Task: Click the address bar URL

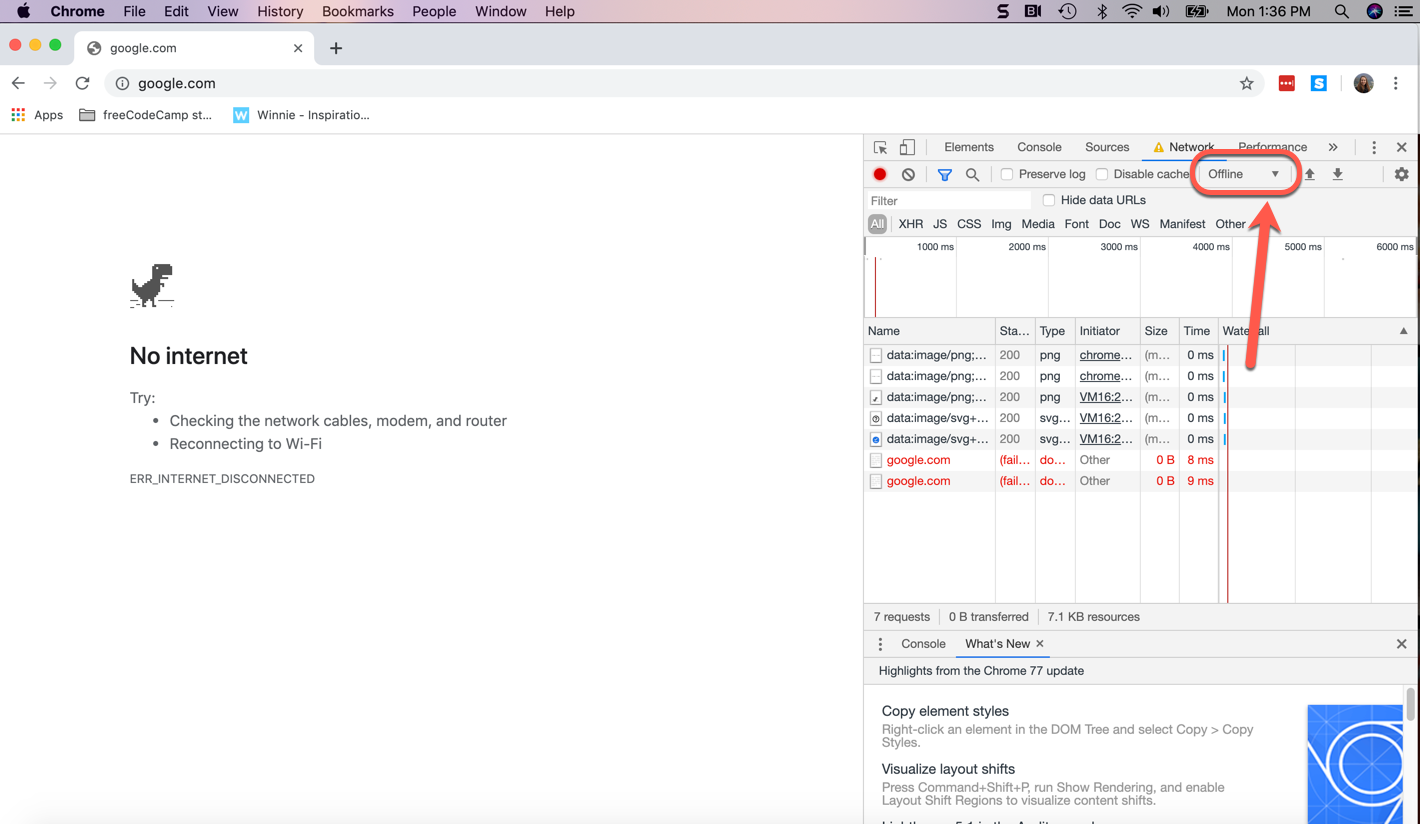Action: coord(177,83)
